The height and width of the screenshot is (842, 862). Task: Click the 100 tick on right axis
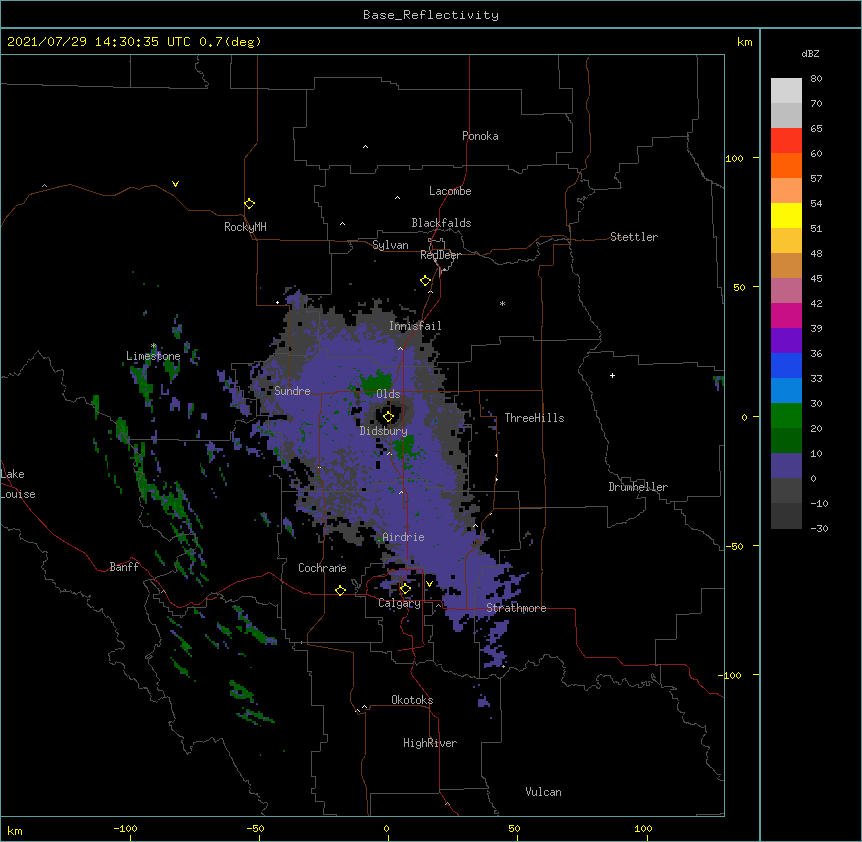tap(734, 159)
